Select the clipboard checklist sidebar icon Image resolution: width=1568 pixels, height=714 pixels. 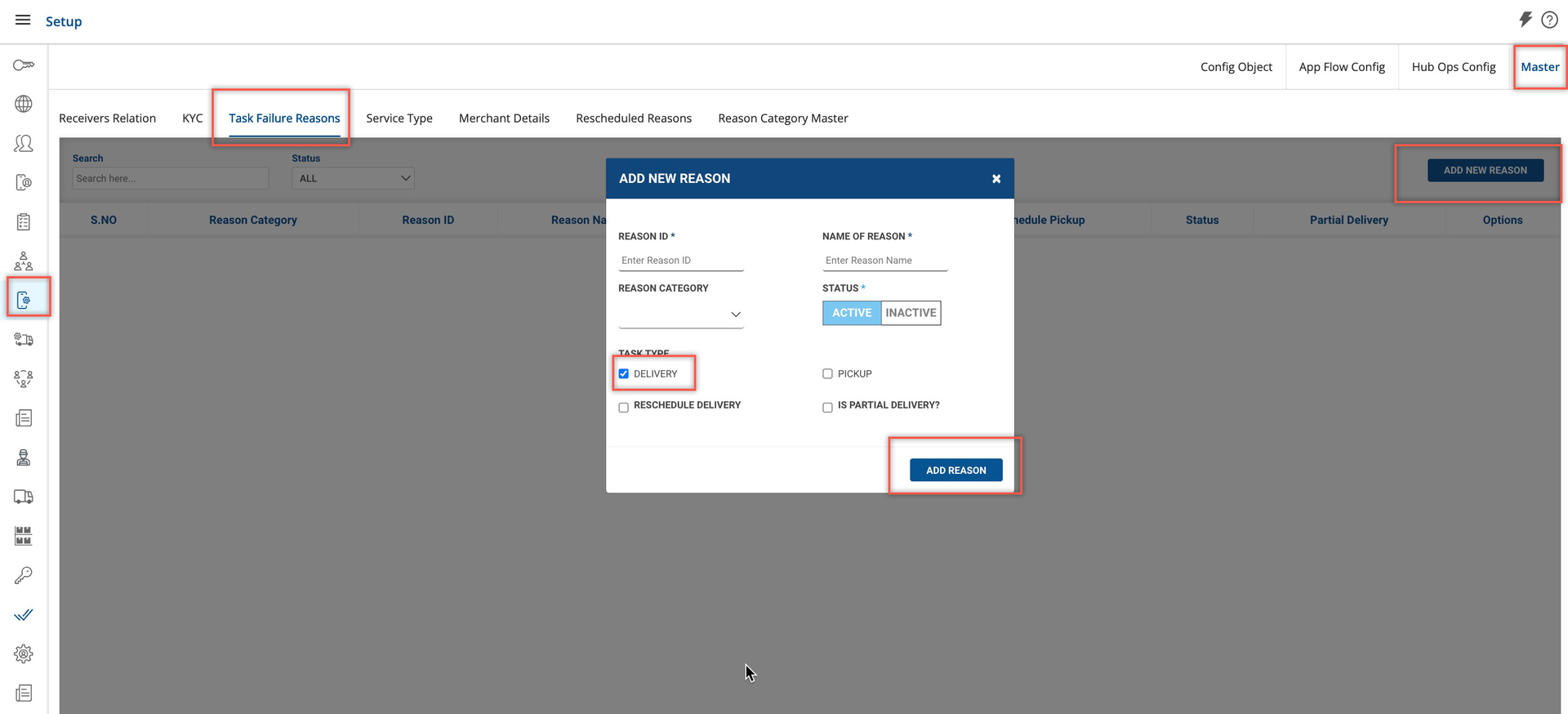[x=24, y=222]
